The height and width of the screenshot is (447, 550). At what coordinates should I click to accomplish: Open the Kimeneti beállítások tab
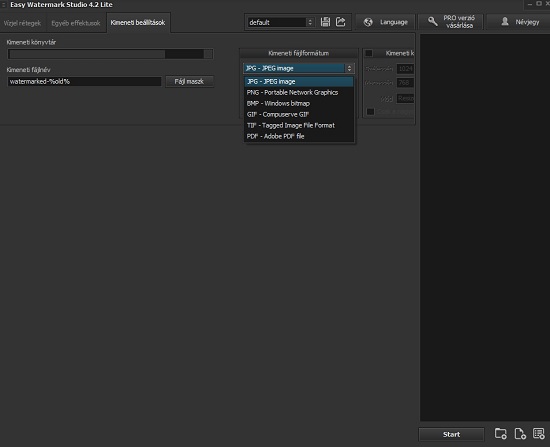click(138, 23)
